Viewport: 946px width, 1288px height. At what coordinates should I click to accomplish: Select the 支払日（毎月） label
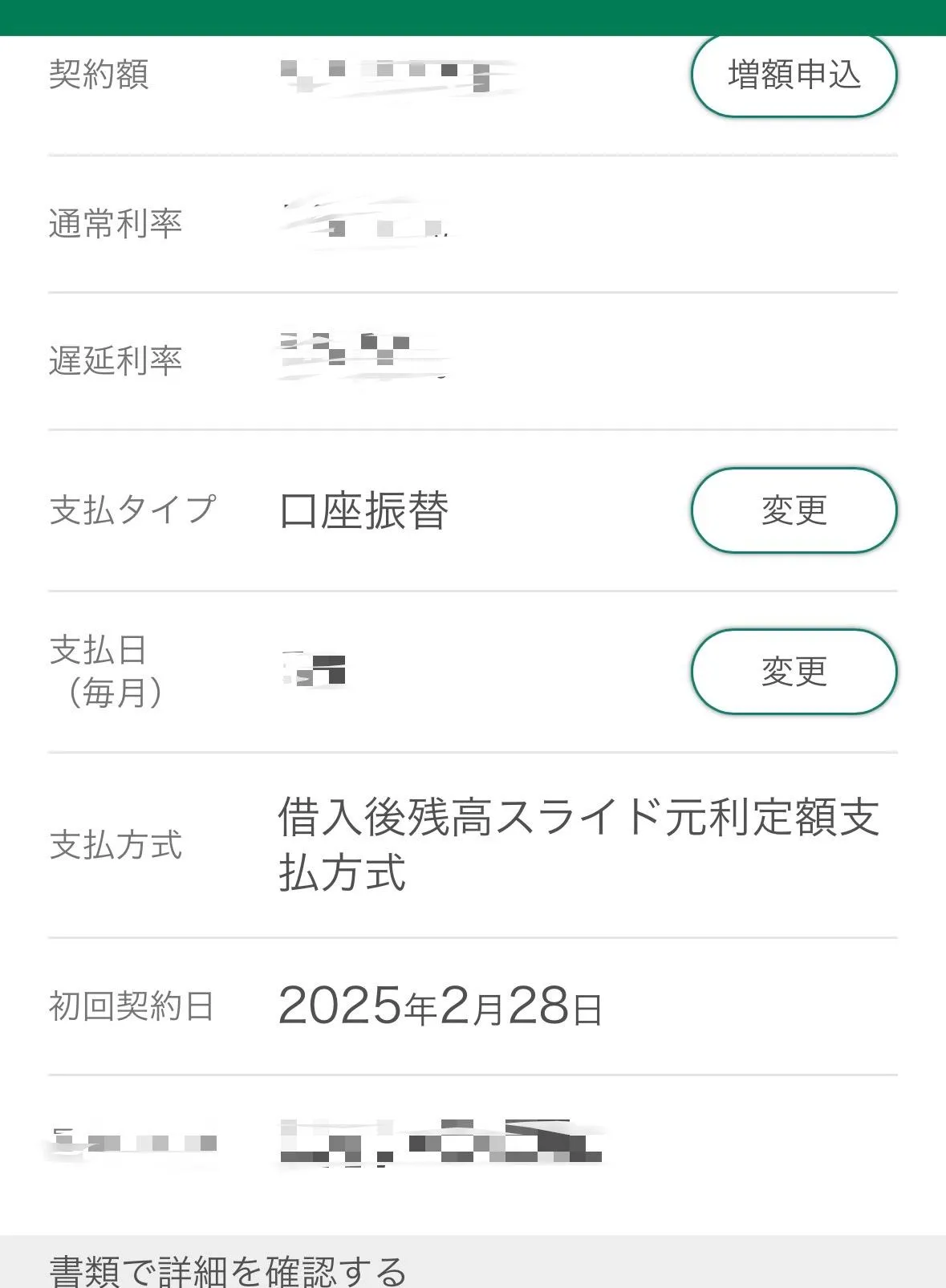pos(107,671)
